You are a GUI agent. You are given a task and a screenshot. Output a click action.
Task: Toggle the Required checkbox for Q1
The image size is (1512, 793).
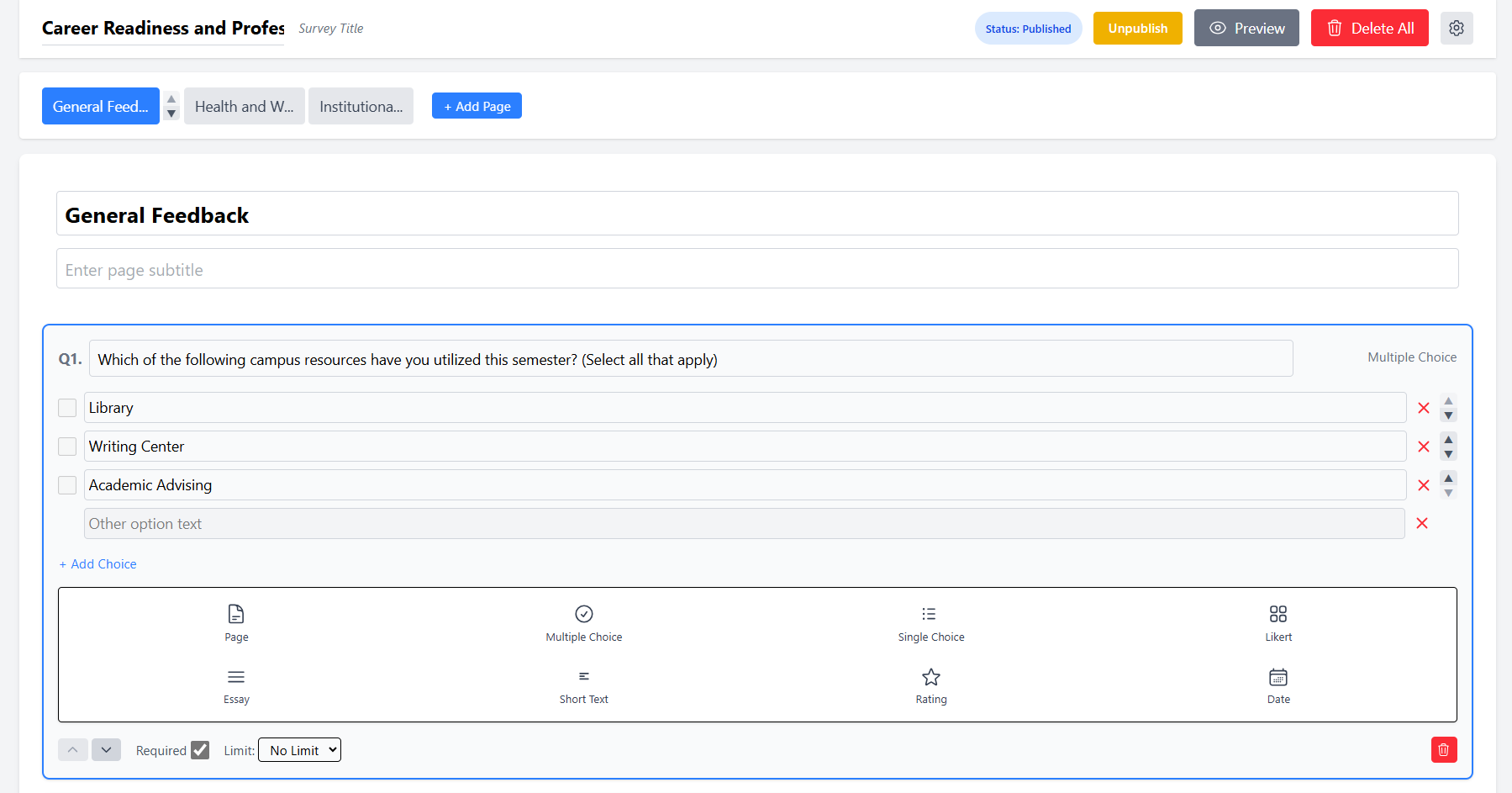click(x=200, y=749)
